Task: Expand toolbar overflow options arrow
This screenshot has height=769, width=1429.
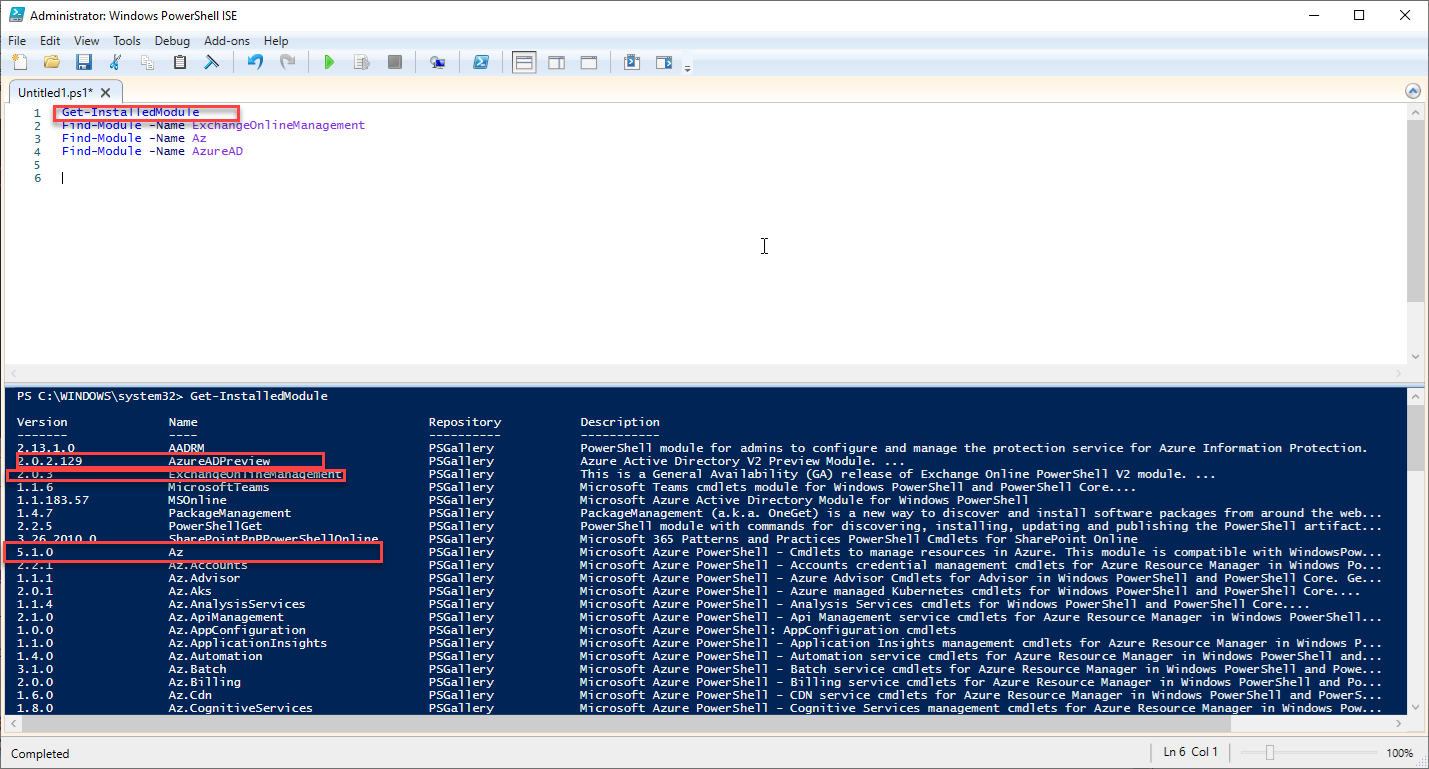Action: (x=687, y=69)
